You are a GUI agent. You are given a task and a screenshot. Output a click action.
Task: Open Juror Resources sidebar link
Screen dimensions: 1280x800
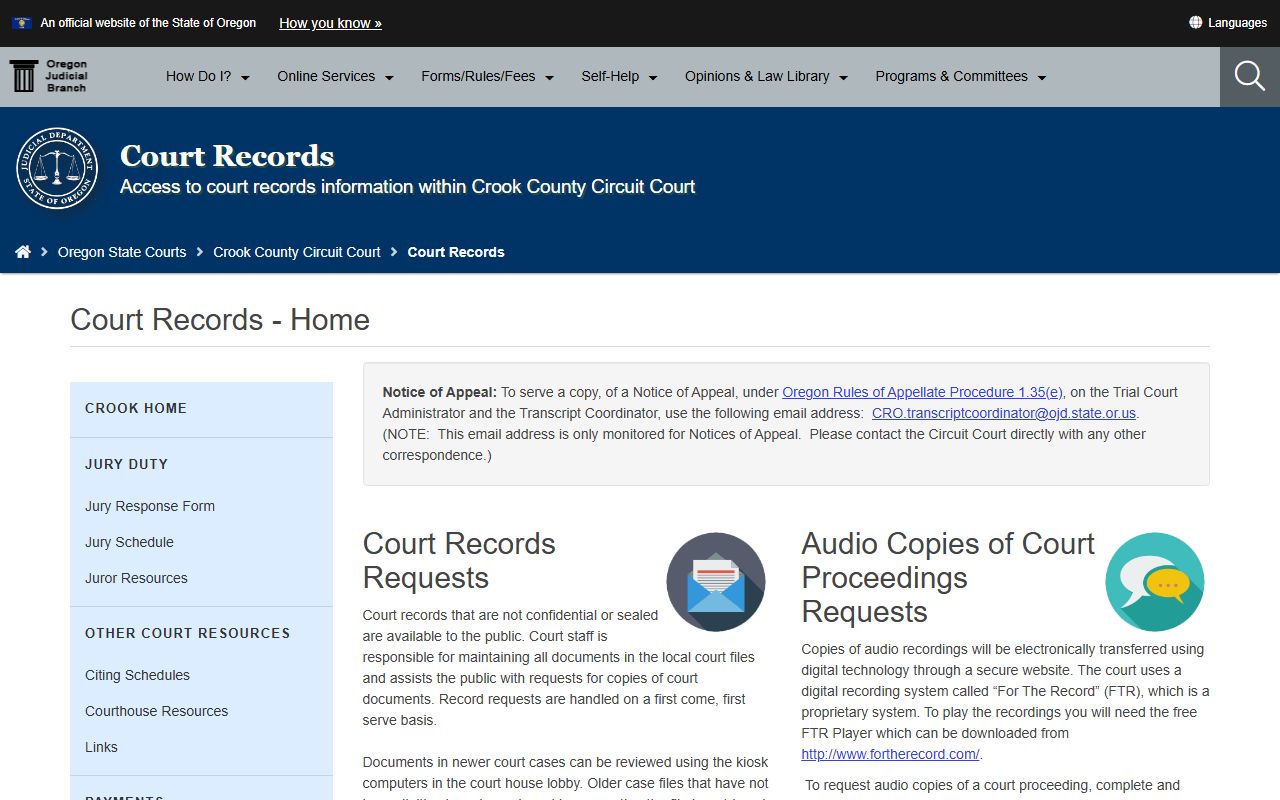136,578
